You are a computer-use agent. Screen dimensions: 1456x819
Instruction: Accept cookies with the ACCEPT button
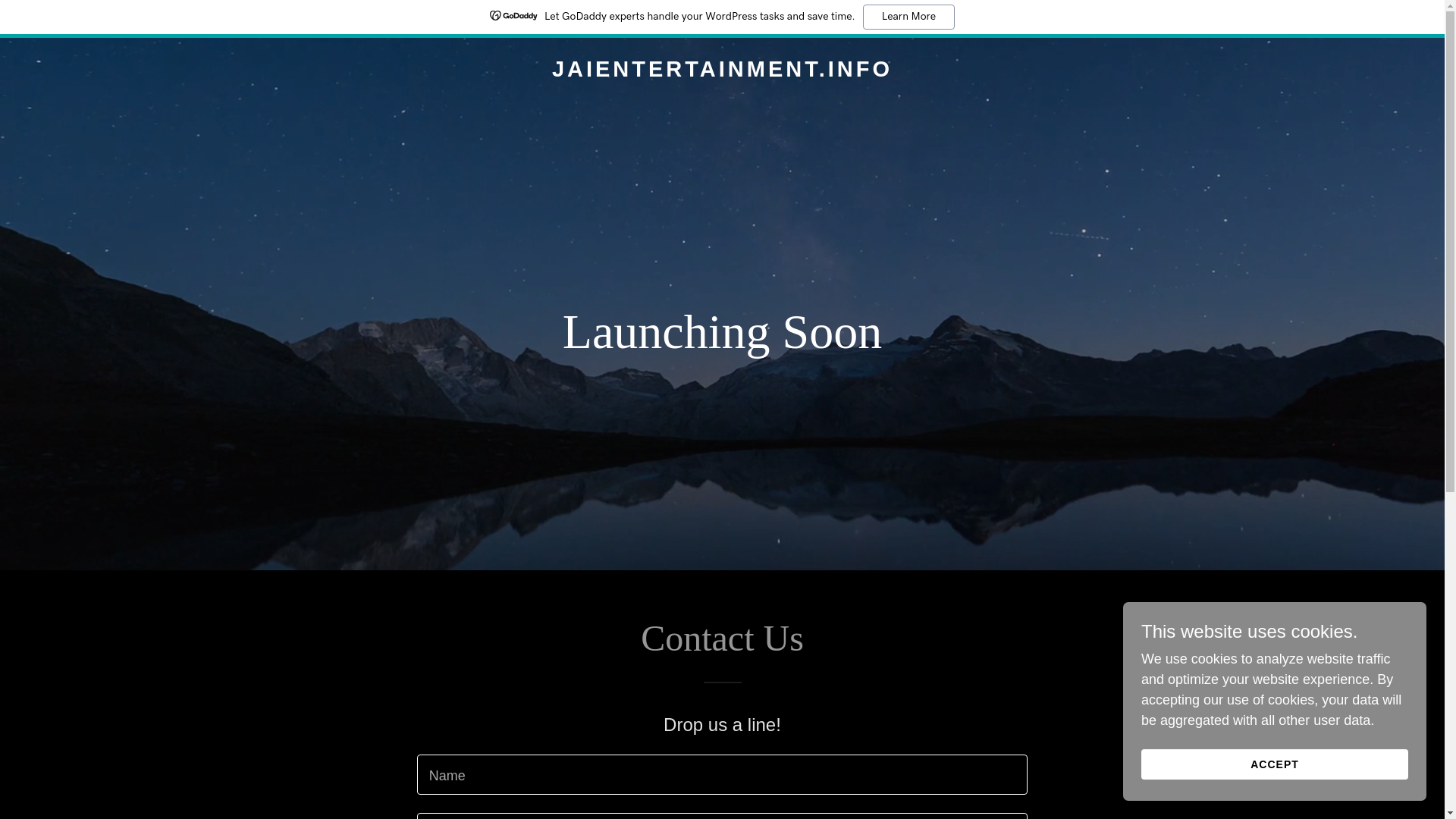pos(1273,764)
